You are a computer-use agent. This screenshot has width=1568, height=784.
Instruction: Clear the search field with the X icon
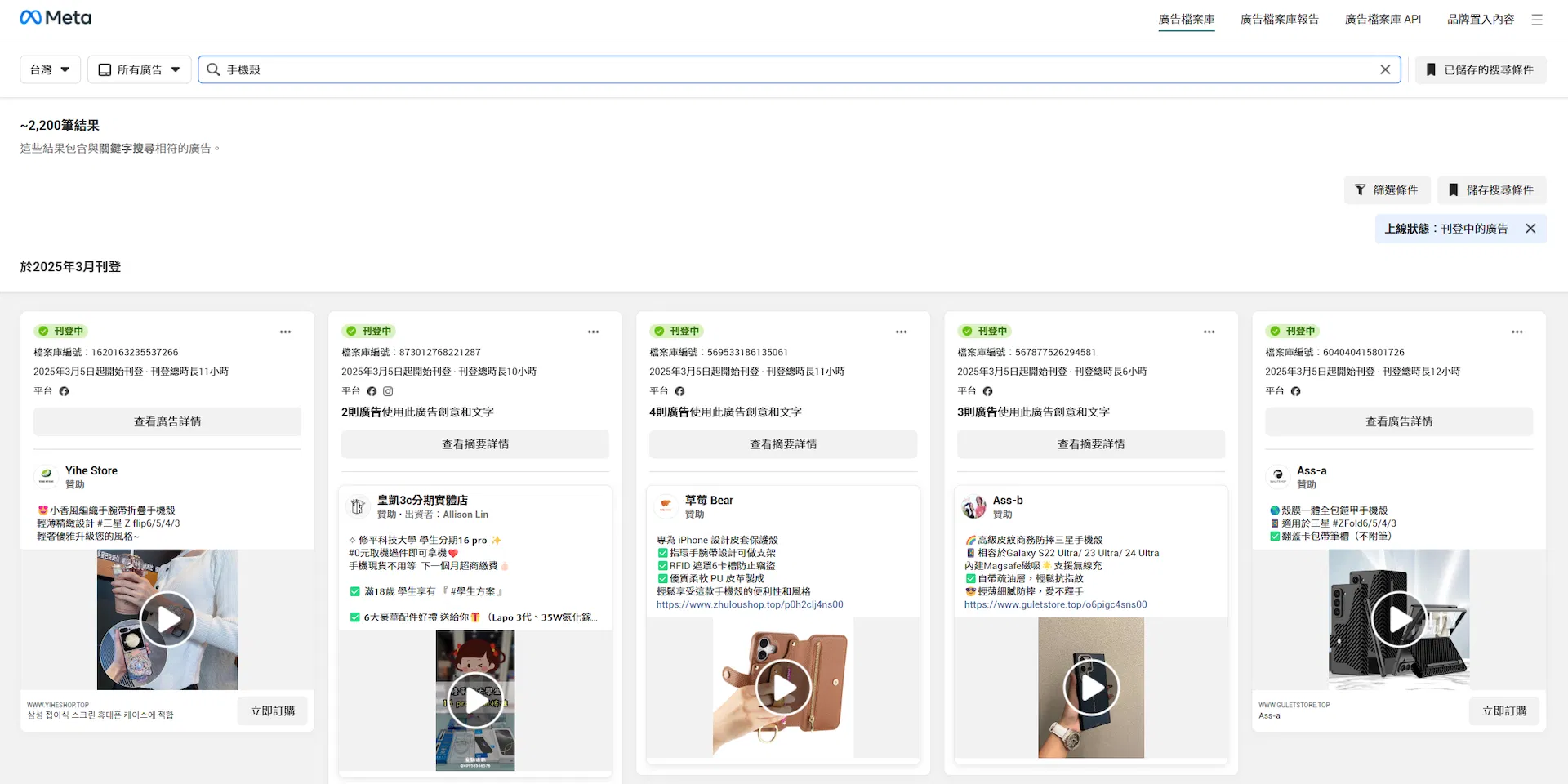pyautogui.click(x=1385, y=69)
